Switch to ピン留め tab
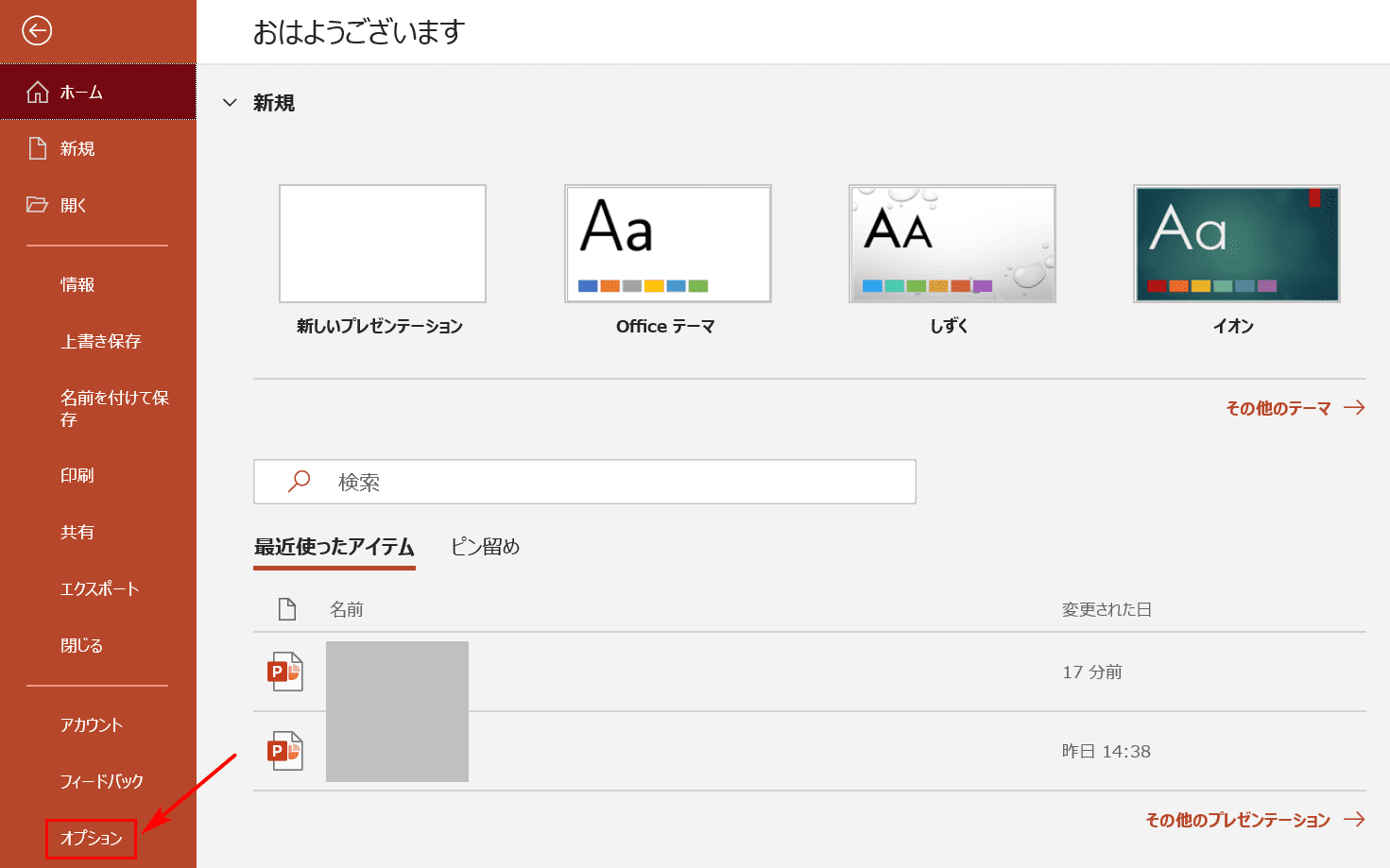 coord(485,547)
